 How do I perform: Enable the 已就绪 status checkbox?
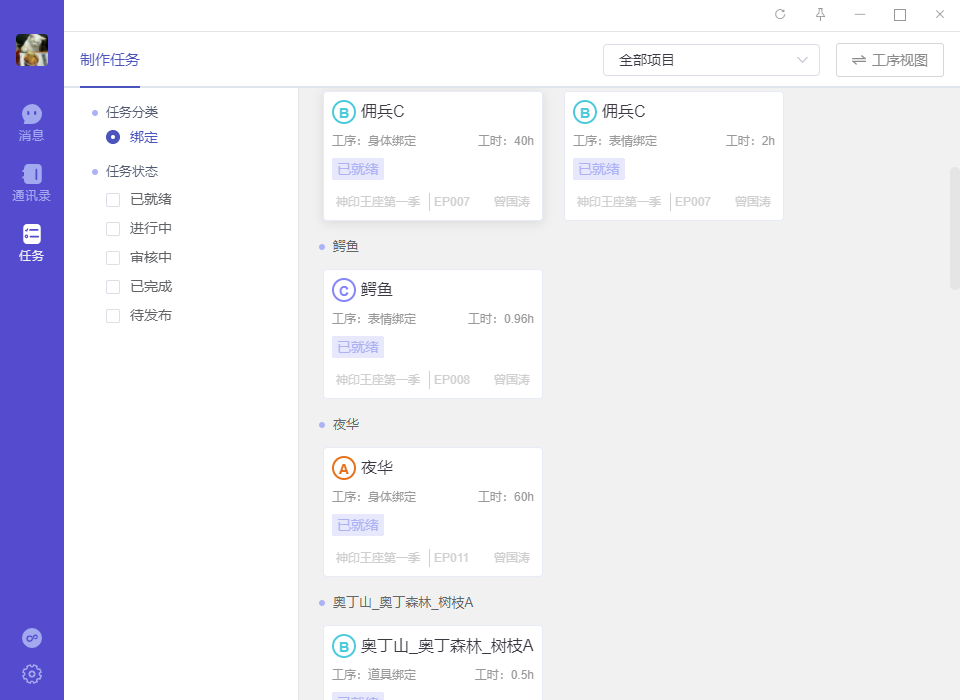point(113,200)
